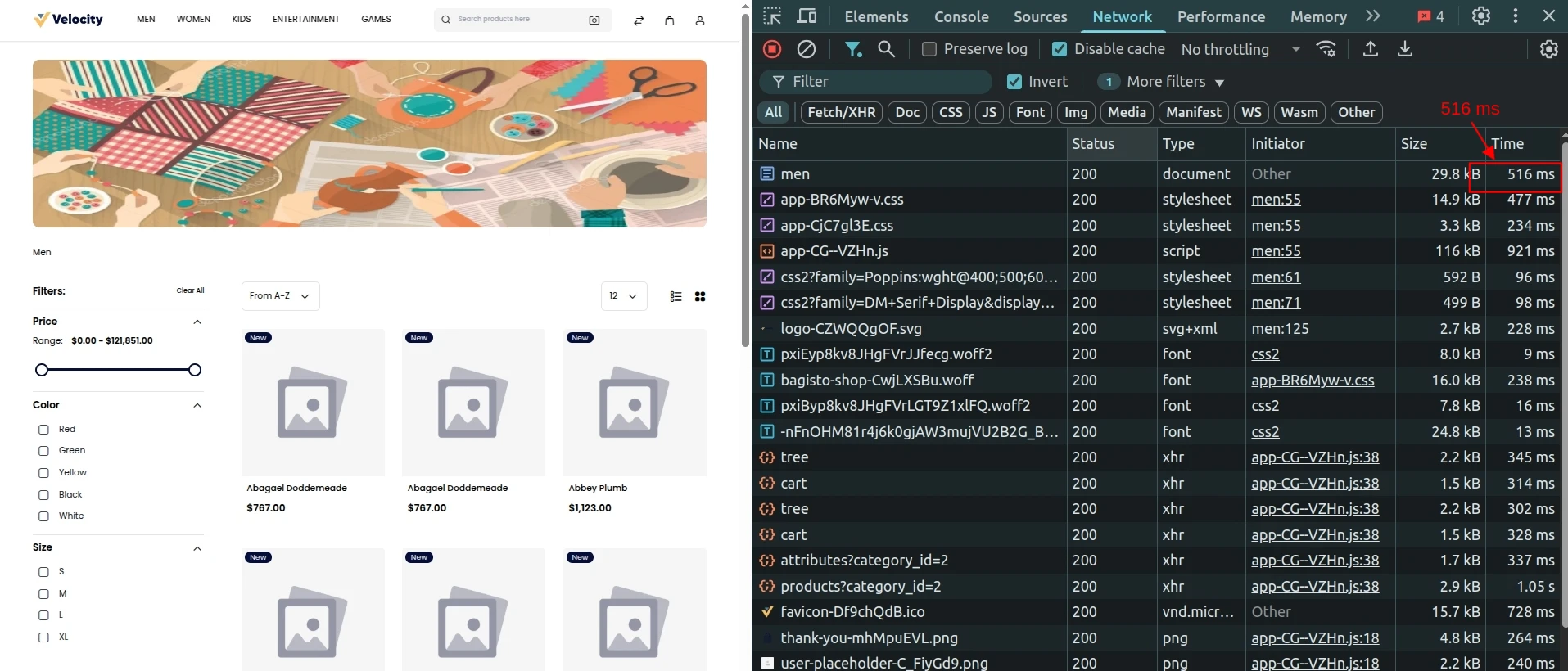Viewport: 1568px width, 671px height.
Task: Open the inspect element picker tool
Action: 772,16
